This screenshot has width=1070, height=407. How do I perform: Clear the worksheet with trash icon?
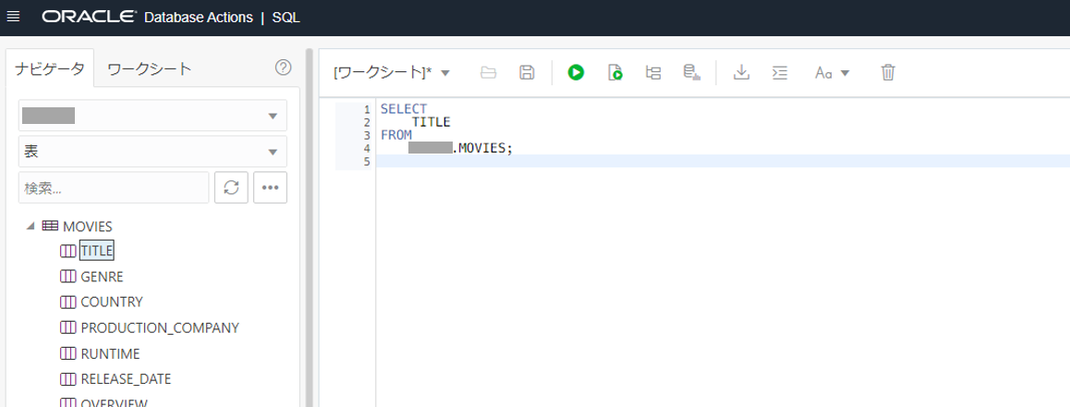887,72
